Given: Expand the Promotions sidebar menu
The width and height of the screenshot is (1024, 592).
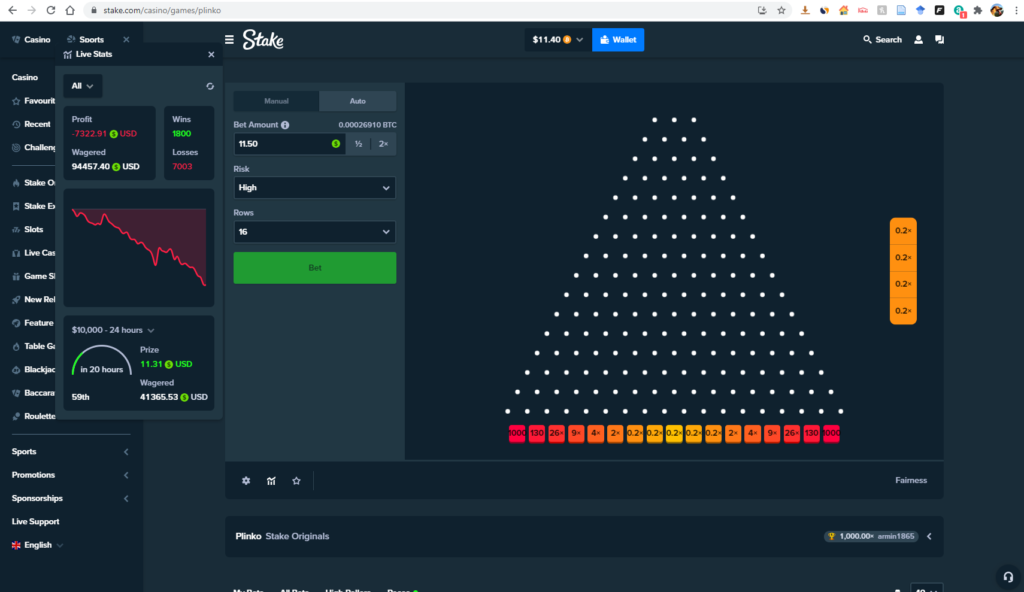Looking at the screenshot, I should coord(70,475).
